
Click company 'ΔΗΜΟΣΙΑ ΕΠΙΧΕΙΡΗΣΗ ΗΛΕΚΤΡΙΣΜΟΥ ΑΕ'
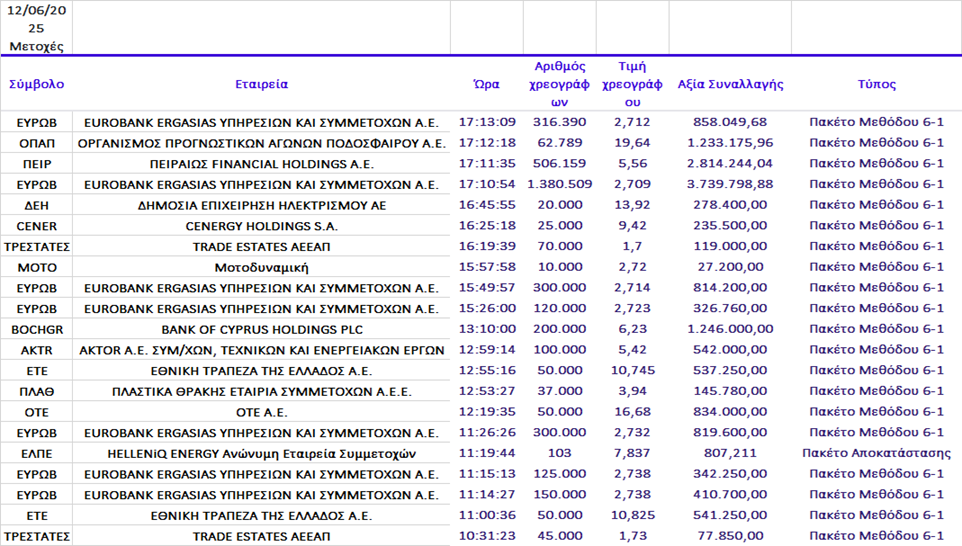261,205
